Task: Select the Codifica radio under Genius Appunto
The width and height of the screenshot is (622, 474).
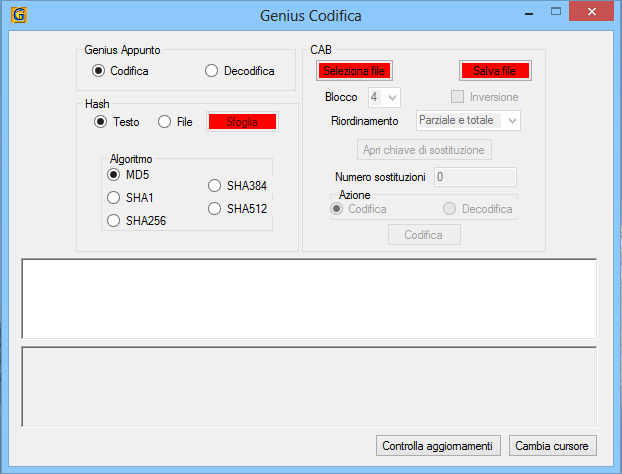Action: (x=98, y=71)
